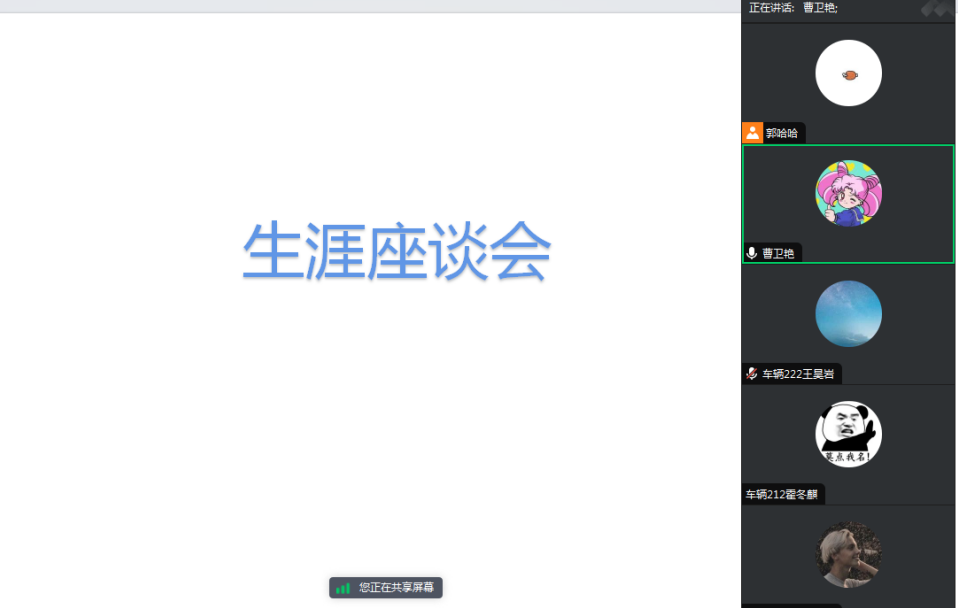This screenshot has width=958, height=608.
Task: Click the 生涯座谈会 title on the slide
Action: coord(397,252)
